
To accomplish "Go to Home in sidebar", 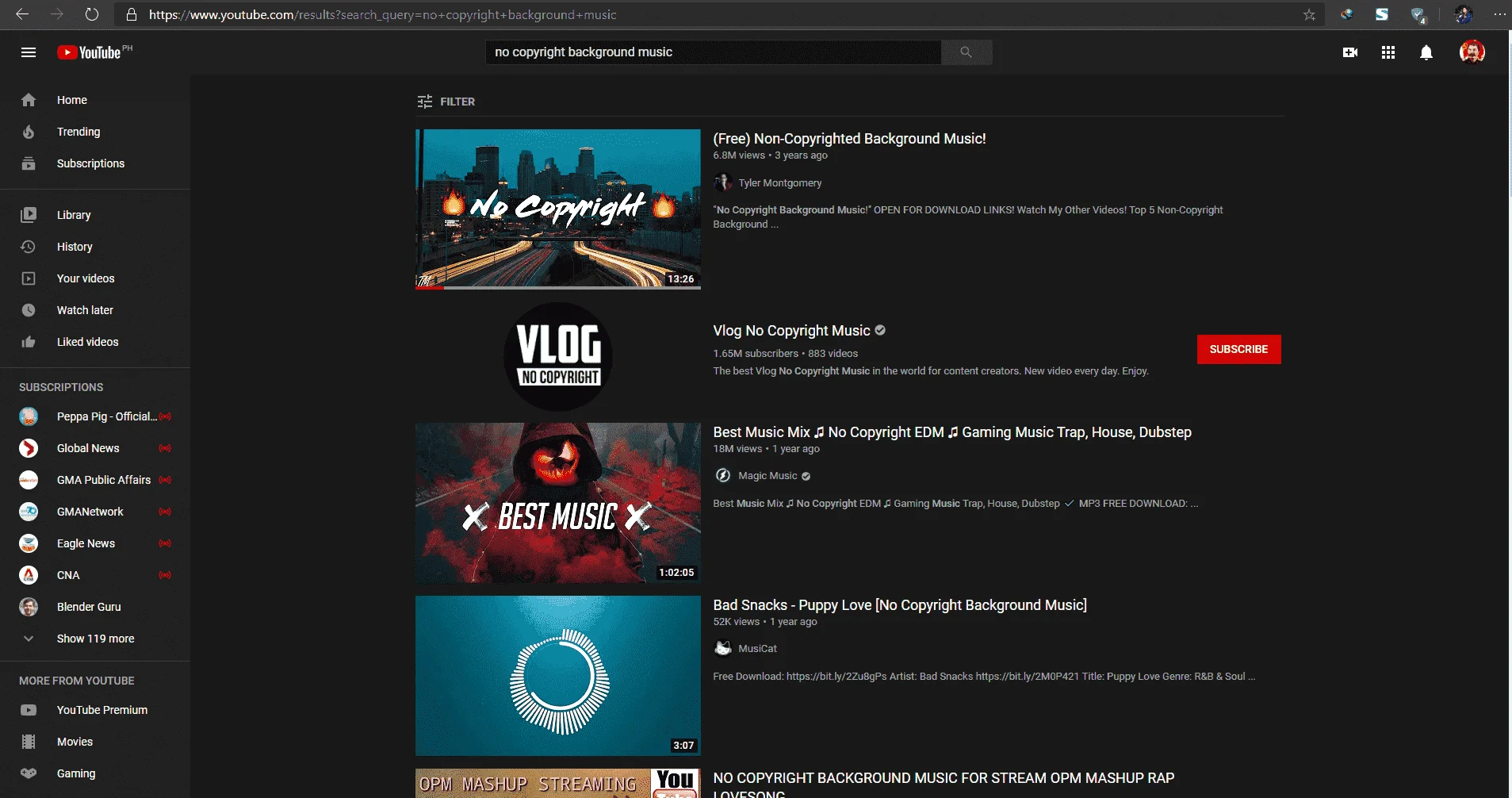I will pos(95,100).
